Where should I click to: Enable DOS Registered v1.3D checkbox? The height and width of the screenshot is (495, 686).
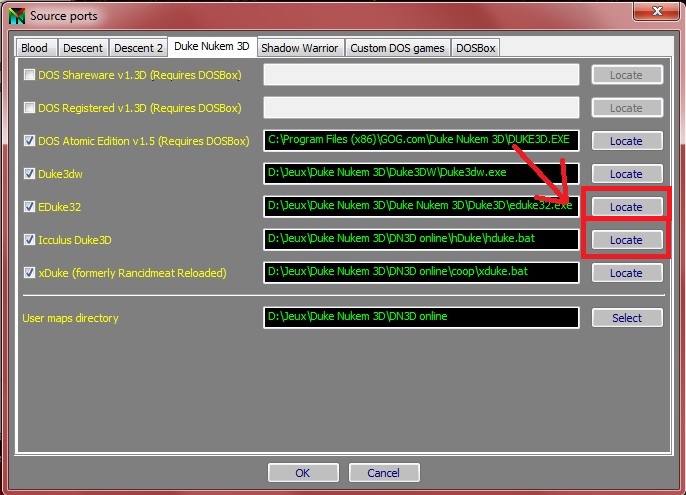pyautogui.click(x=29, y=108)
